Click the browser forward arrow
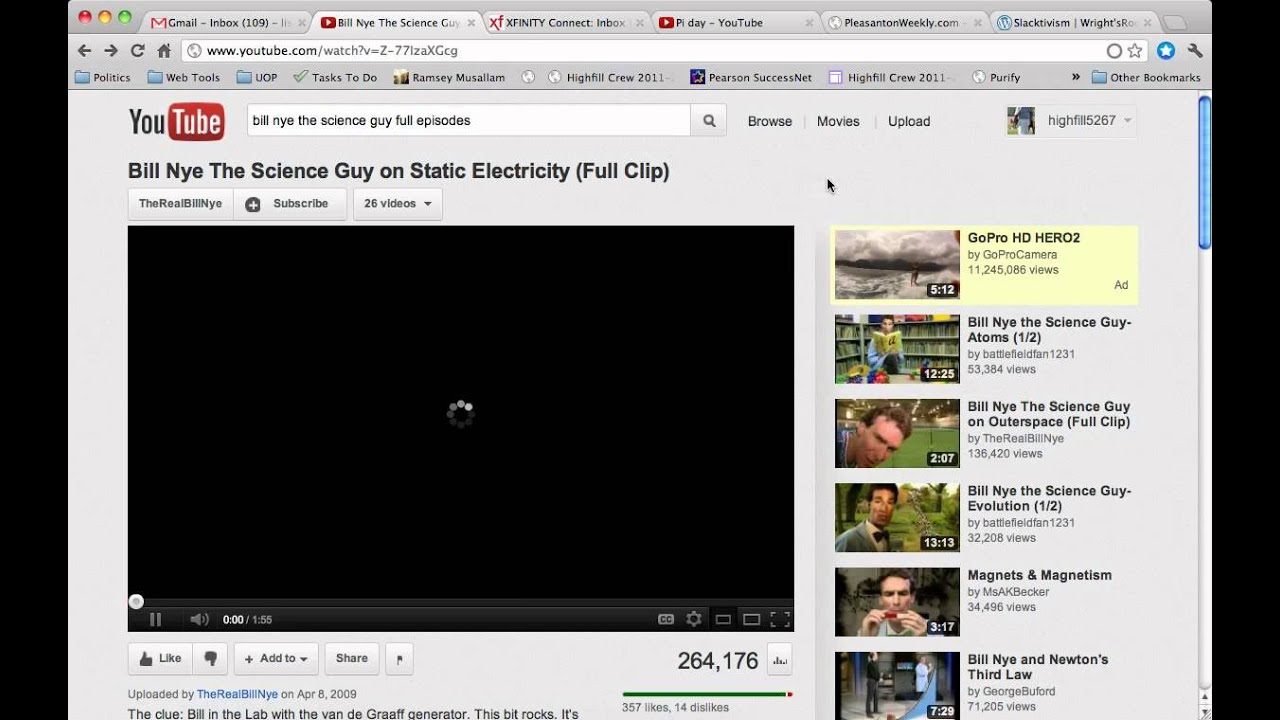The width and height of the screenshot is (1280, 720). 111,50
